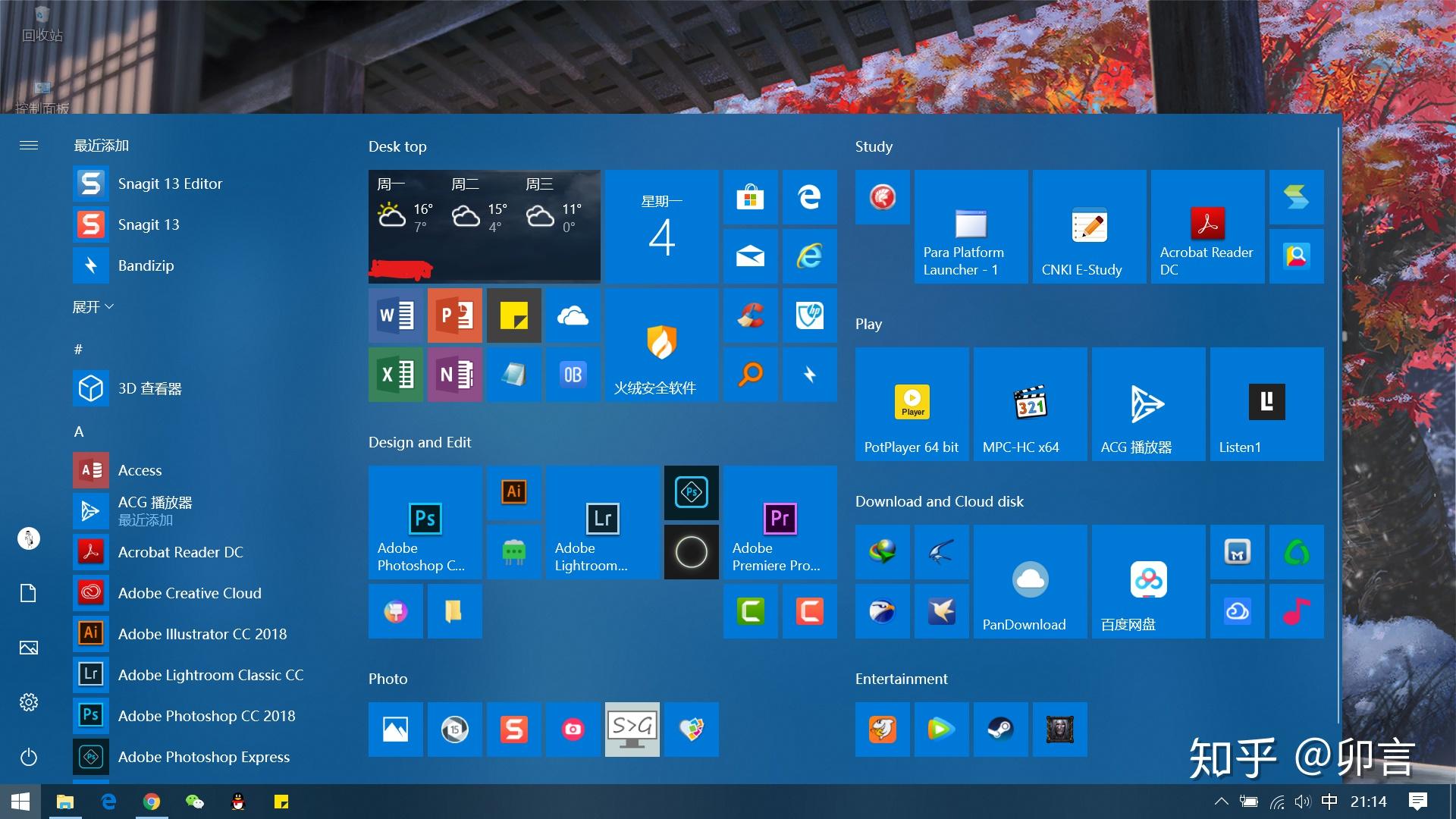1456x819 pixels.
Task: Expand the recently added list with 展开
Action: pyautogui.click(x=93, y=307)
